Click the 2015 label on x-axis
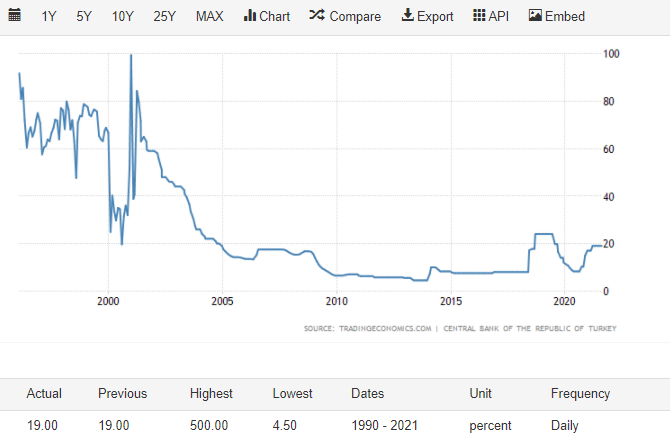The height and width of the screenshot is (441, 670). tap(451, 302)
